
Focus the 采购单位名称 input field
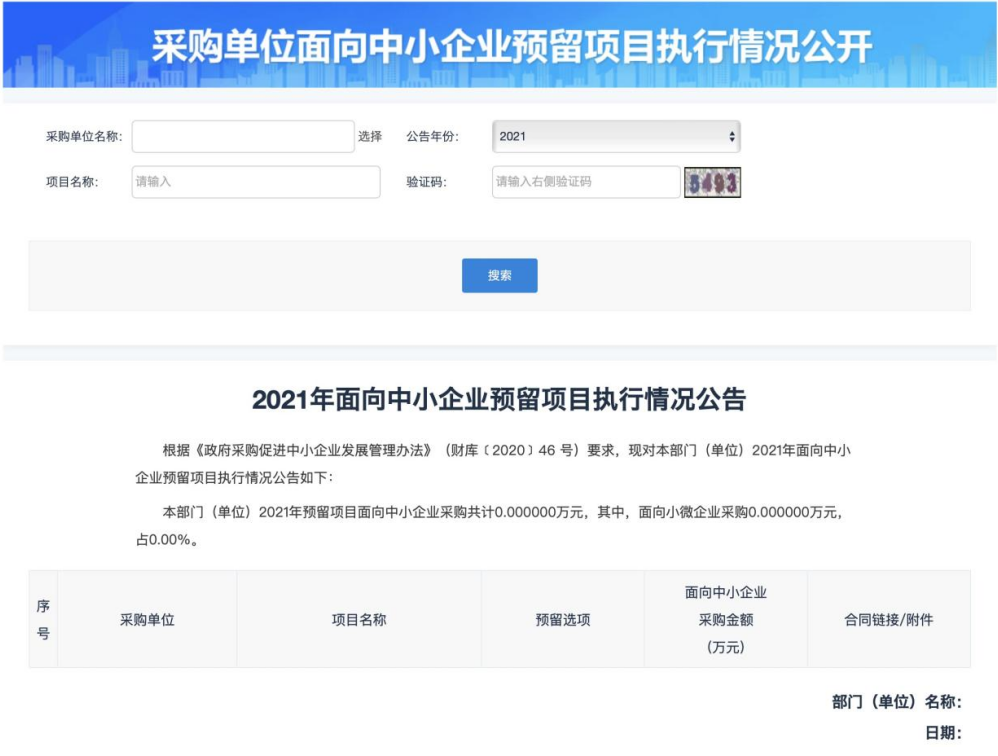click(x=243, y=137)
